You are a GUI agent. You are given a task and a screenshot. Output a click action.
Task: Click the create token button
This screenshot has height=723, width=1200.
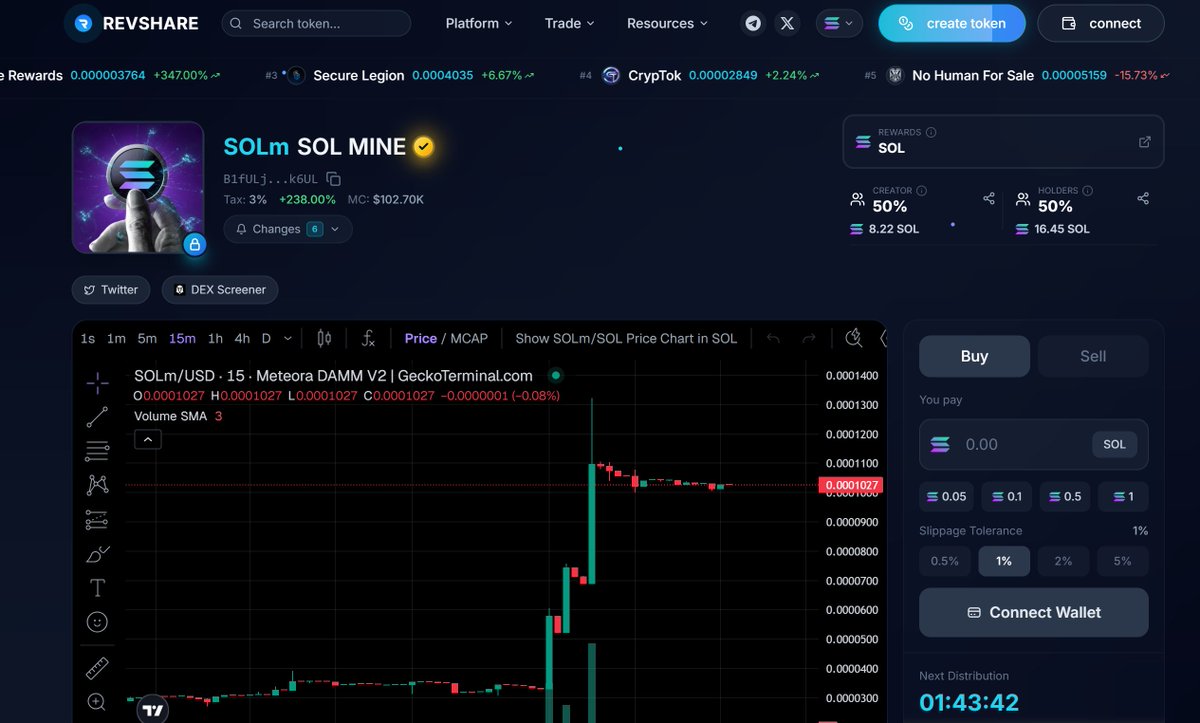[952, 23]
